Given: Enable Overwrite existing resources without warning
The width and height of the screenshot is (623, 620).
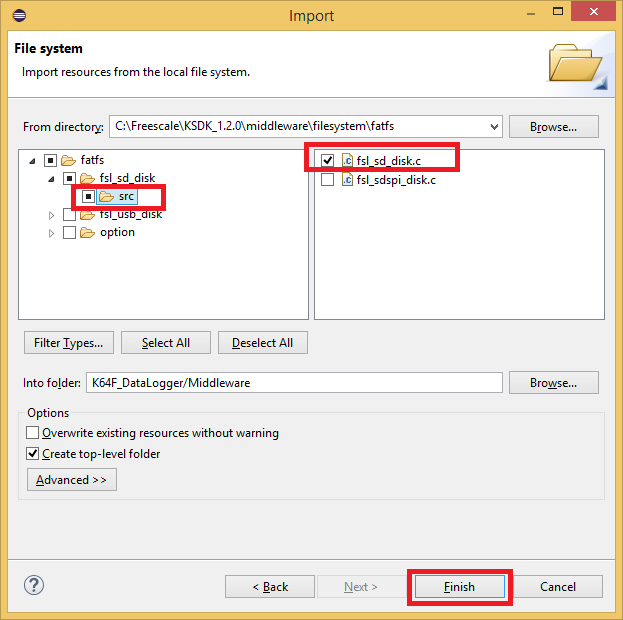Looking at the screenshot, I should coord(33,433).
